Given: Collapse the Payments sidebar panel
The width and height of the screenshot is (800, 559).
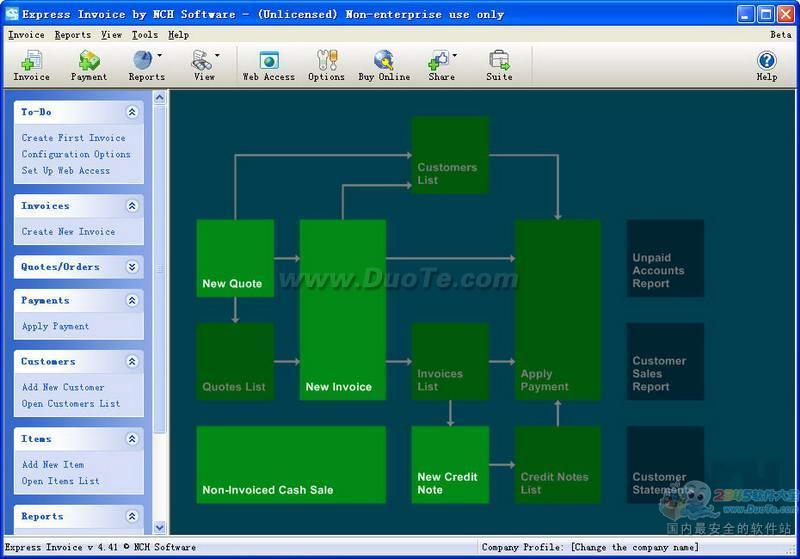Looking at the screenshot, I should coord(132,300).
